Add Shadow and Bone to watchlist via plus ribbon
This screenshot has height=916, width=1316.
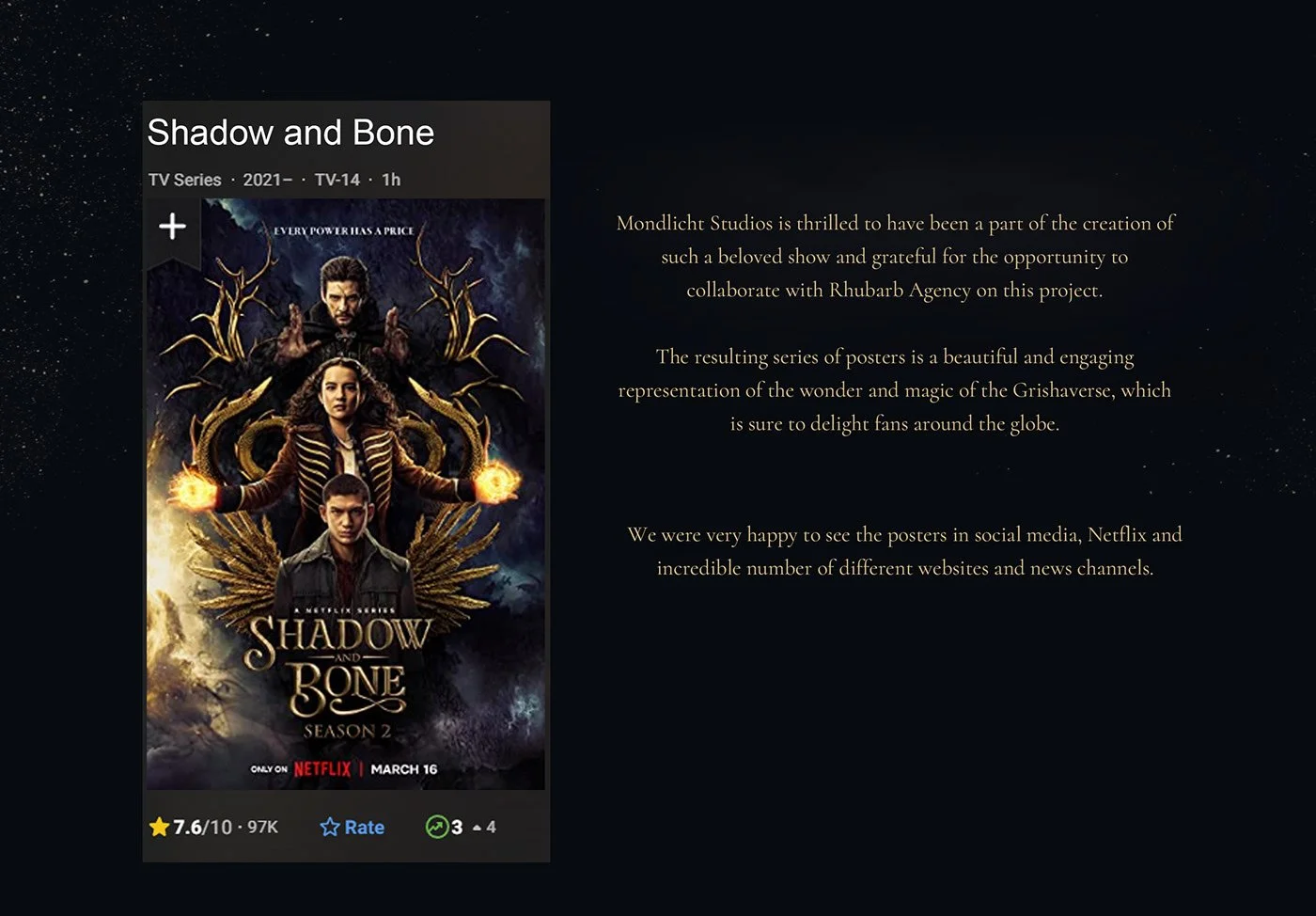pyautogui.click(x=172, y=229)
